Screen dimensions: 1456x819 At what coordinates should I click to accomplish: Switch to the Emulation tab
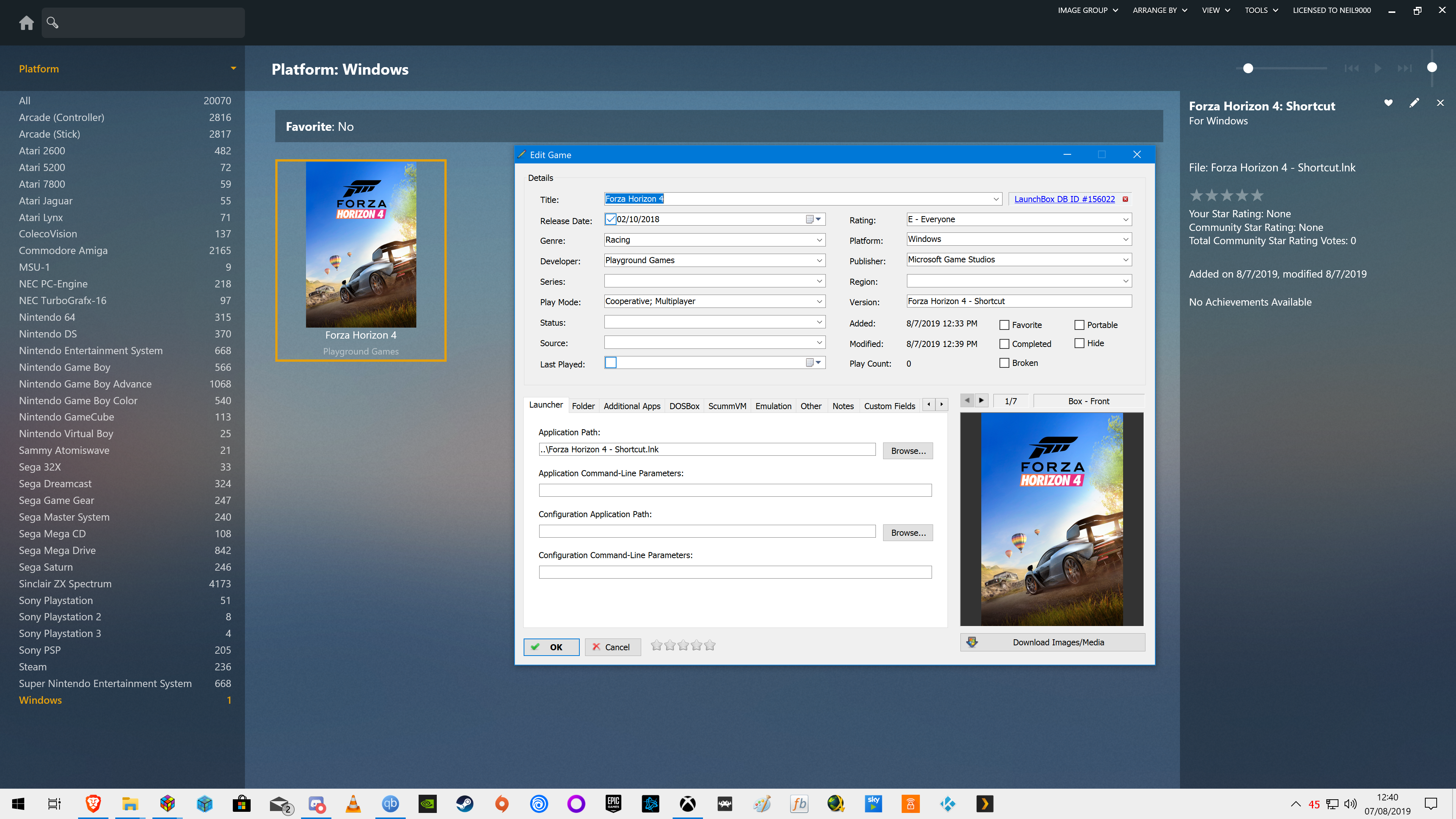pyautogui.click(x=773, y=406)
